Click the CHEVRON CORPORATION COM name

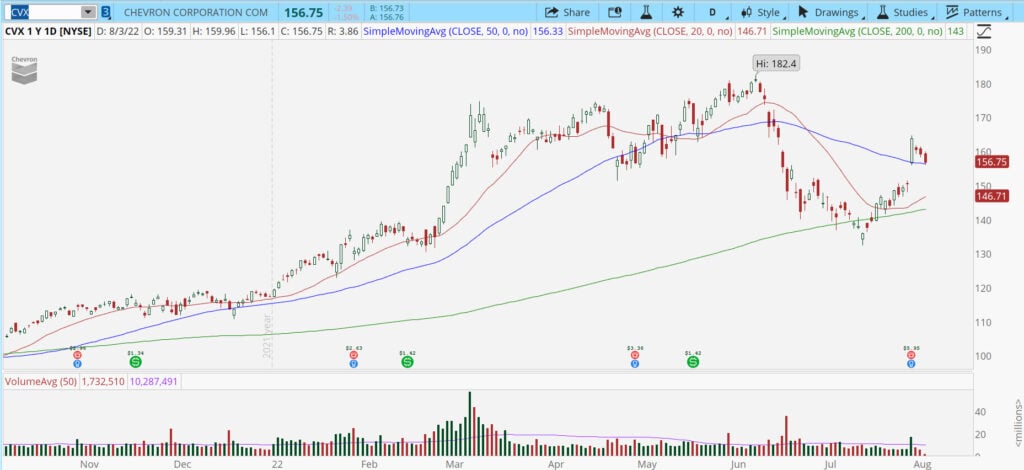[195, 12]
